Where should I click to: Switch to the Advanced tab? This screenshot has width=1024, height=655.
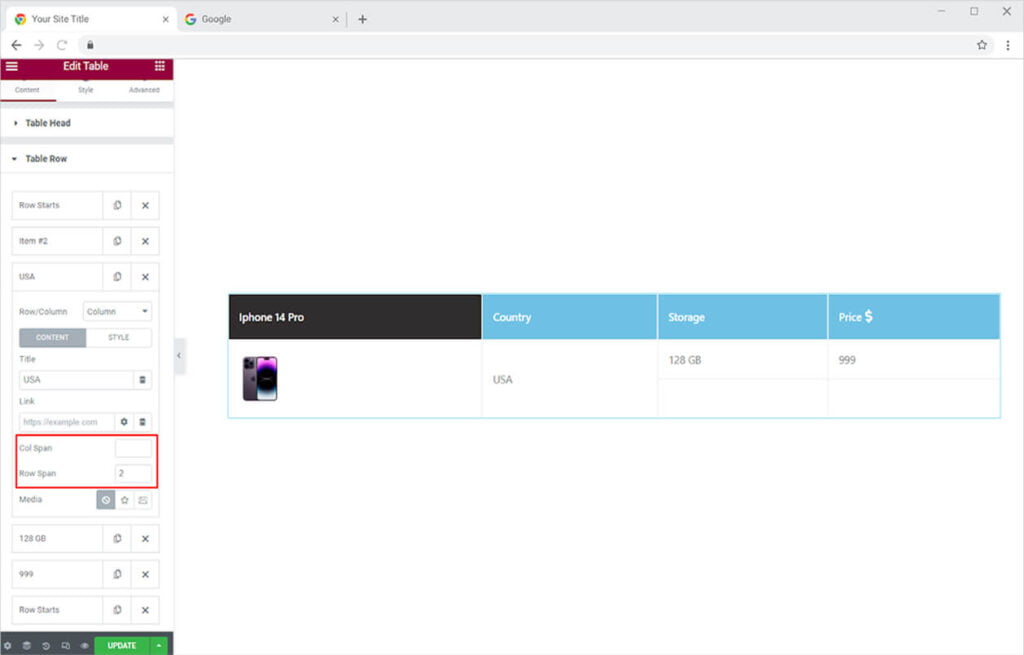pos(144,90)
